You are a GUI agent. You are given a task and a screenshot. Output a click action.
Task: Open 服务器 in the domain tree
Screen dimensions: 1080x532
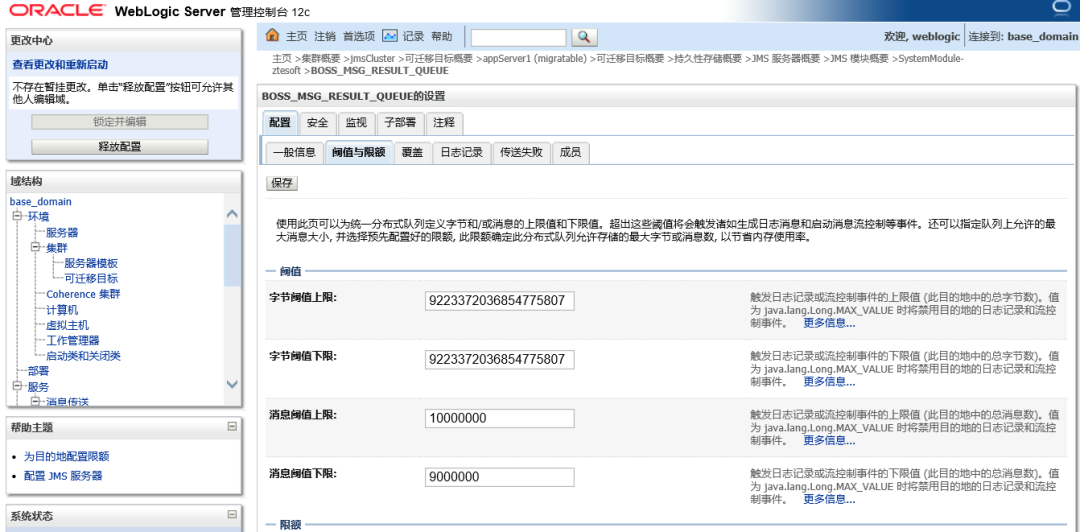coord(62,232)
